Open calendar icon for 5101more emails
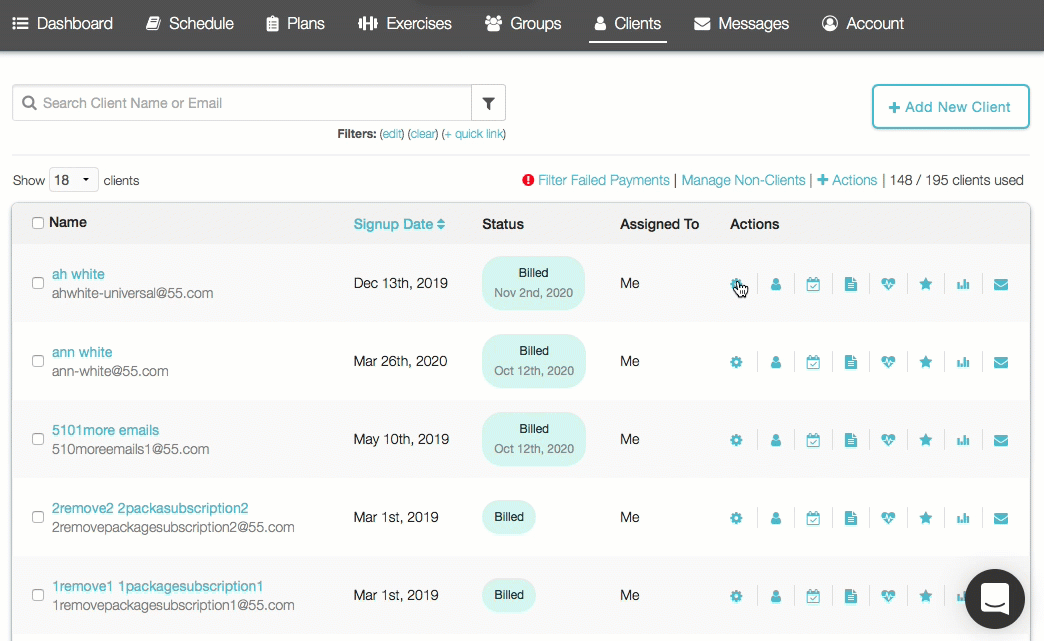Image resolution: width=1044 pixels, height=641 pixels. click(813, 440)
